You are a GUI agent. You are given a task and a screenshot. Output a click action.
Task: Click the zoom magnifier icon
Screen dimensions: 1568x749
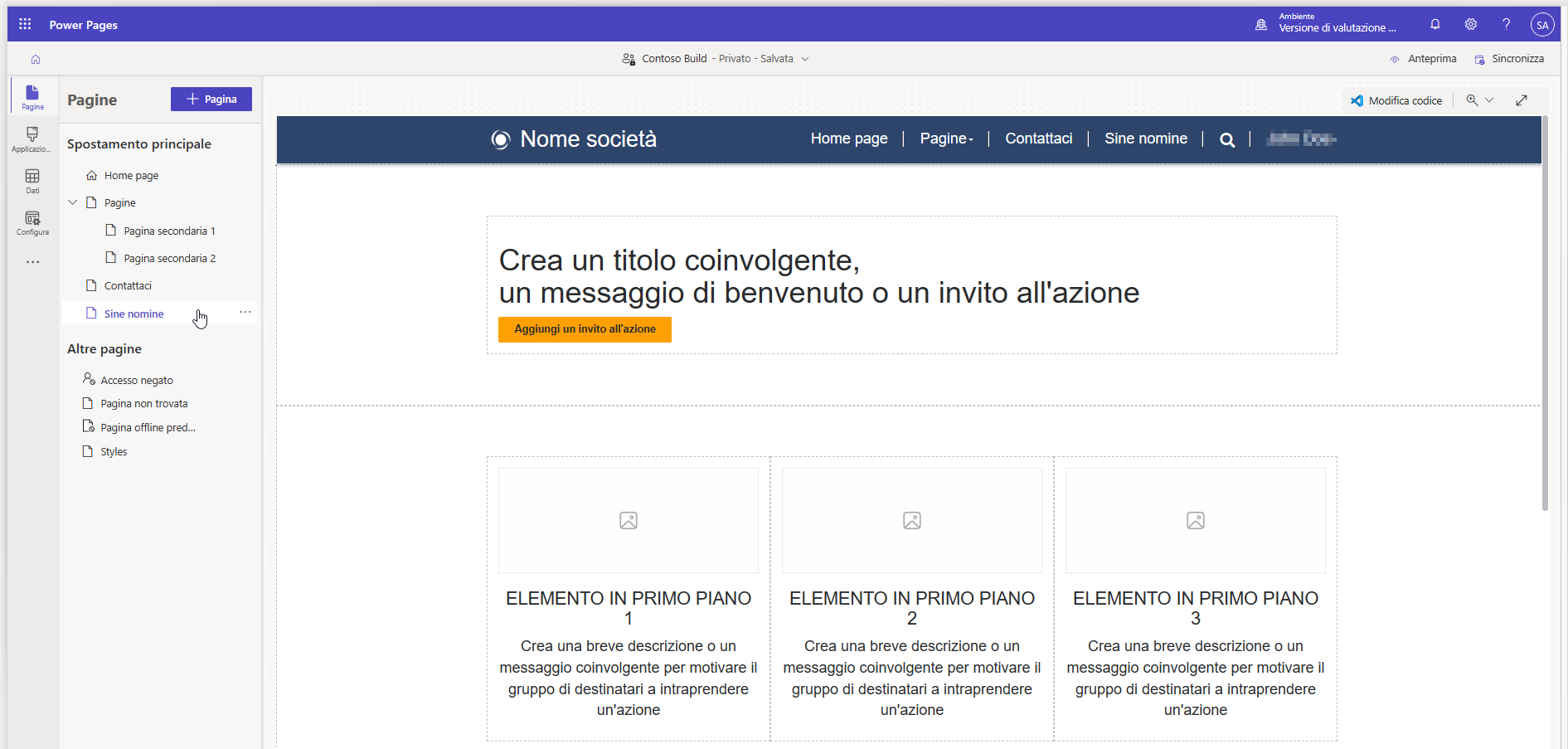(x=1472, y=100)
